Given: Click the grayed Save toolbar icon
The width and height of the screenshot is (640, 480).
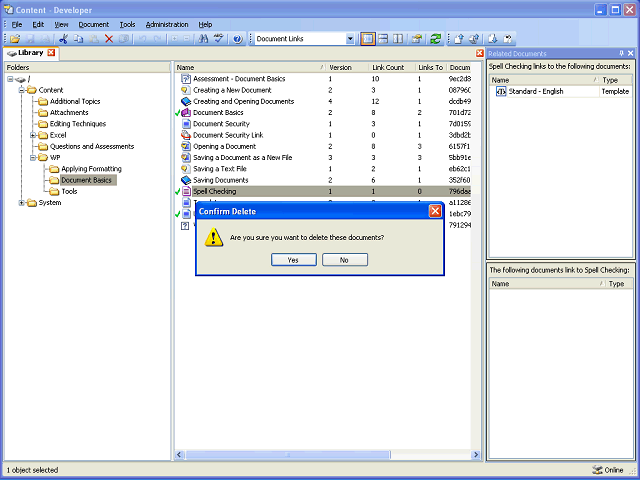Looking at the screenshot, I should (30, 39).
